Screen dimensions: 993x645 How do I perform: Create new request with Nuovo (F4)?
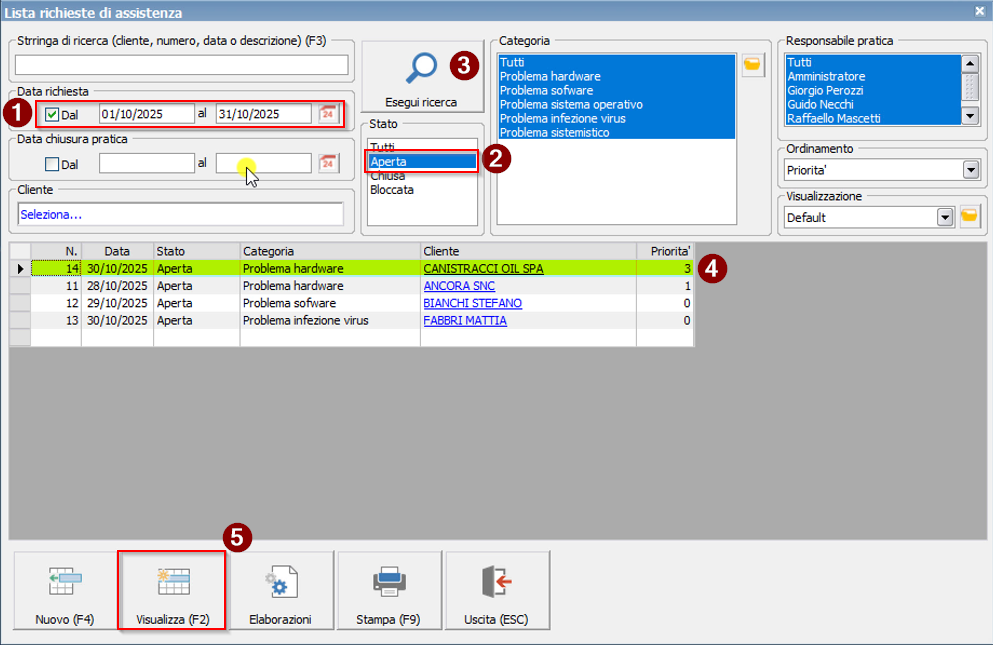(64, 591)
